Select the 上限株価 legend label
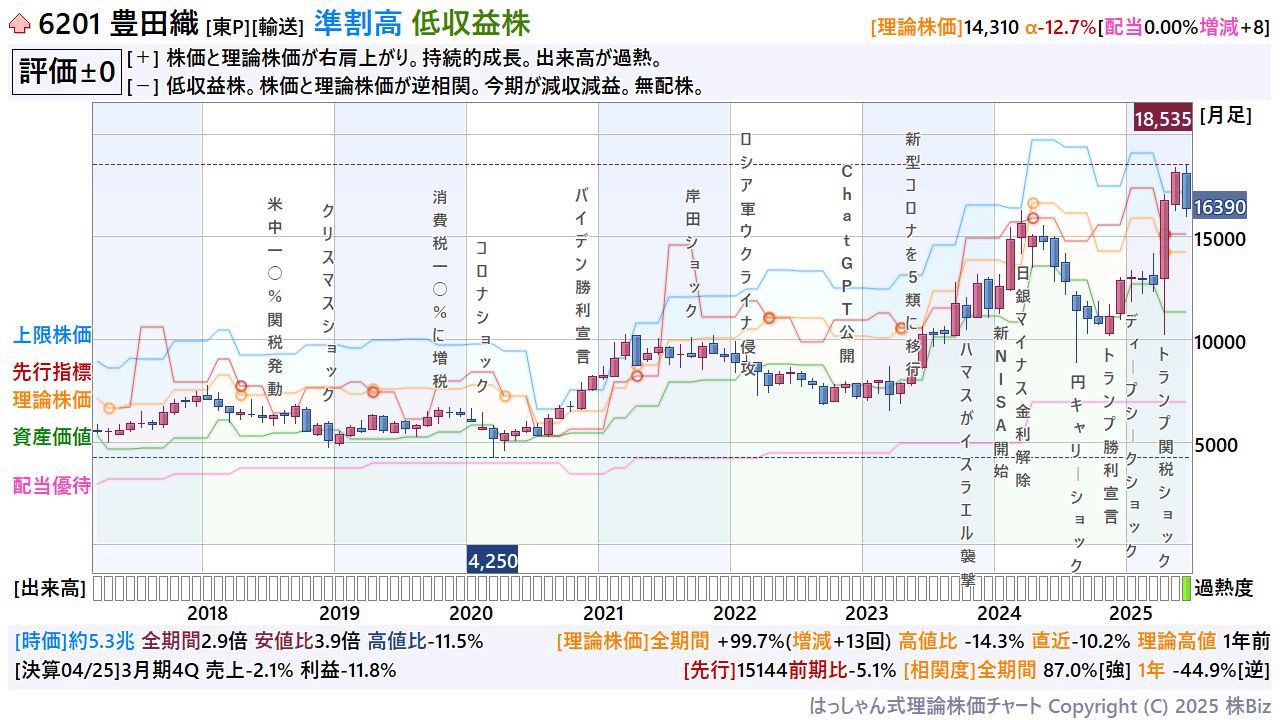The image size is (1280, 720). coord(52,335)
